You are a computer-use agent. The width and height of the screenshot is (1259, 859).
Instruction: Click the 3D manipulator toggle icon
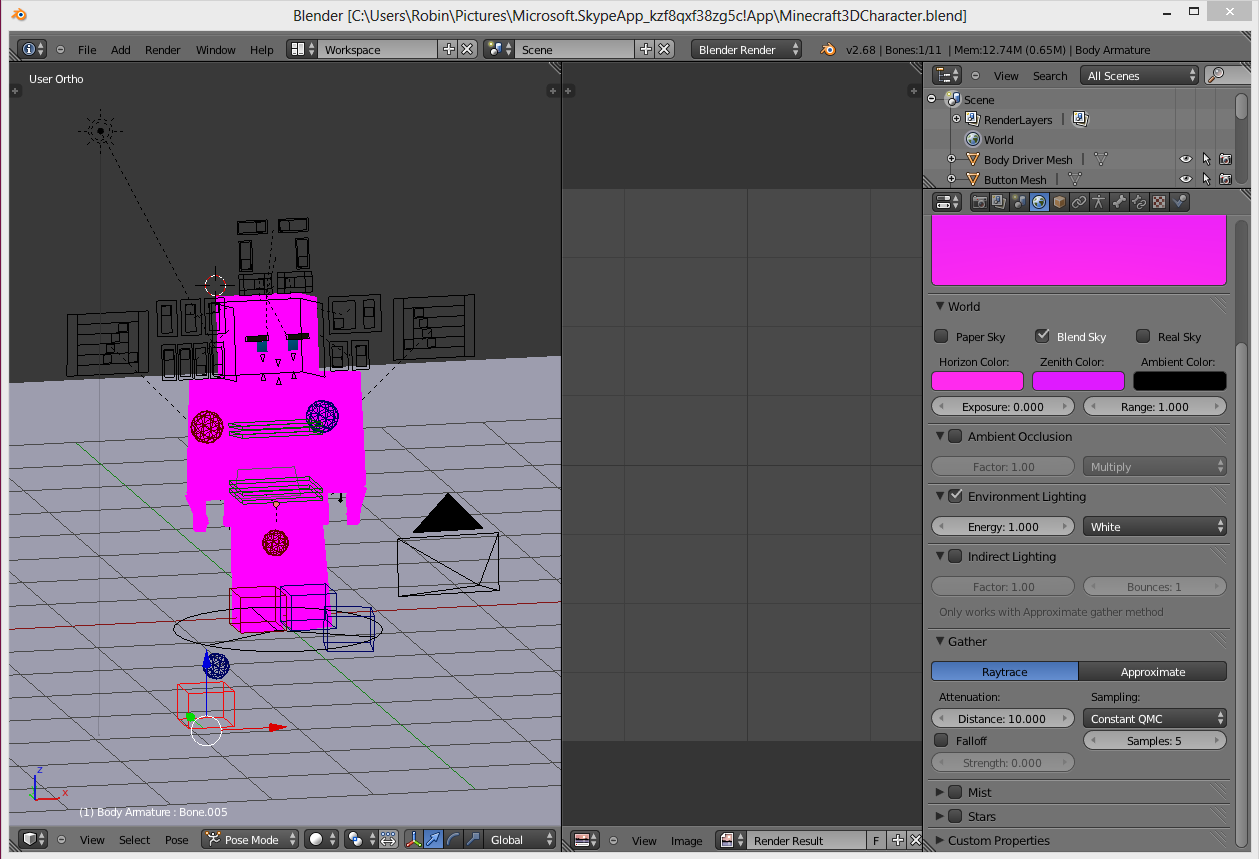[413, 840]
